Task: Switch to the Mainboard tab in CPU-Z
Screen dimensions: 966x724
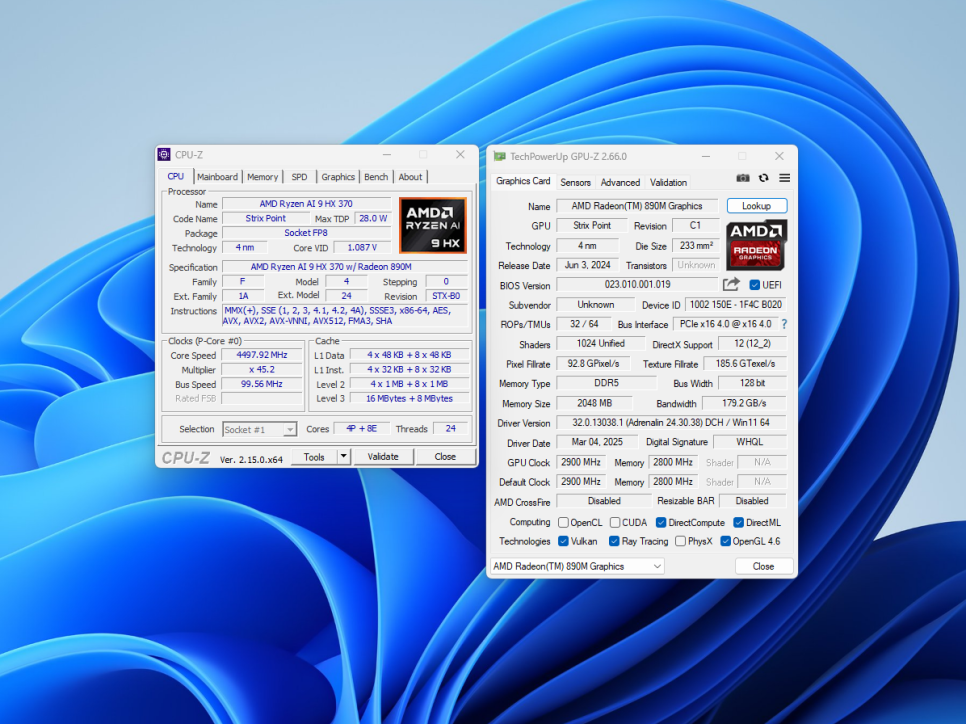Action: click(217, 177)
